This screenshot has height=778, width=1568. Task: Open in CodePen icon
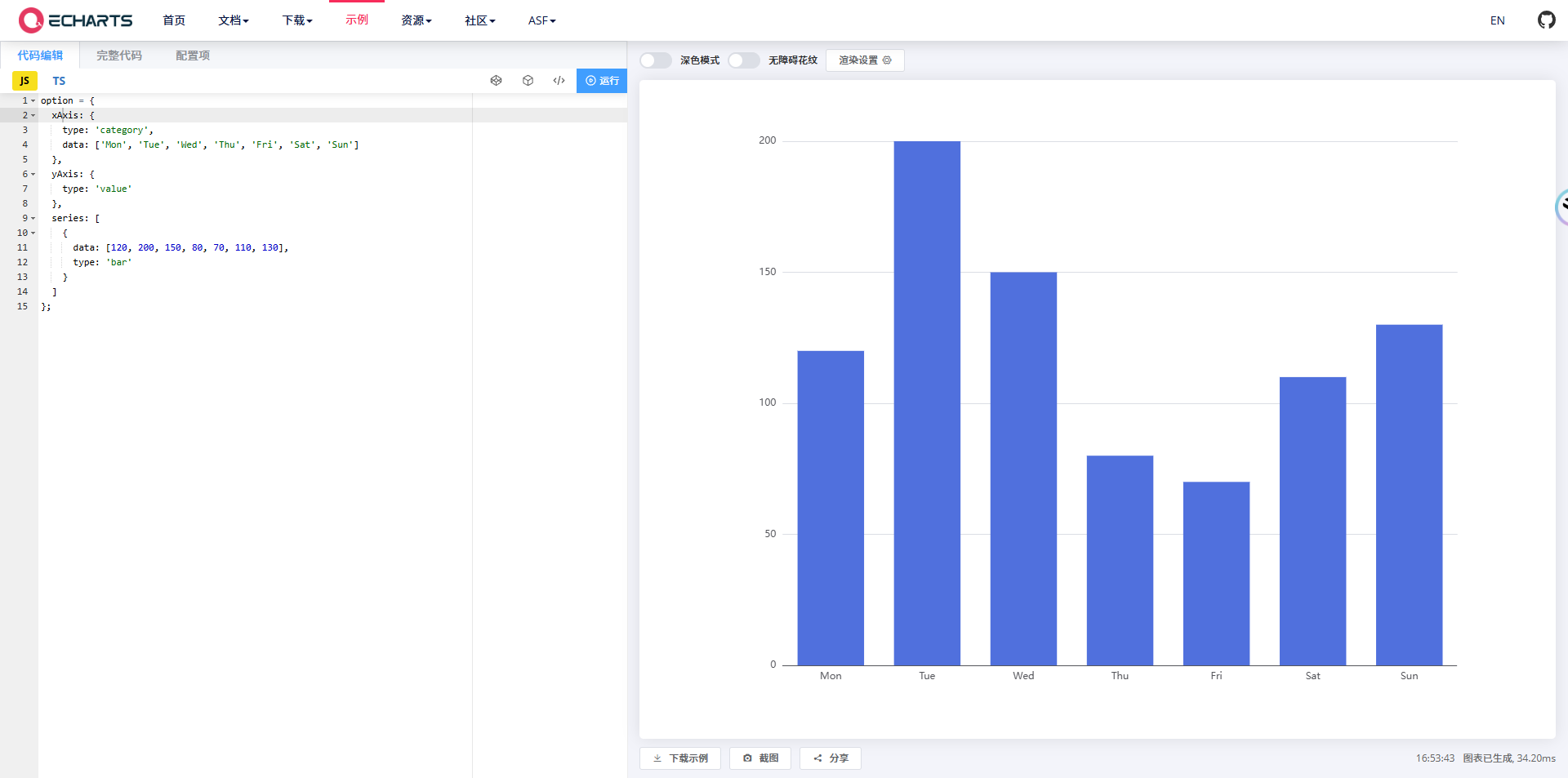[496, 81]
